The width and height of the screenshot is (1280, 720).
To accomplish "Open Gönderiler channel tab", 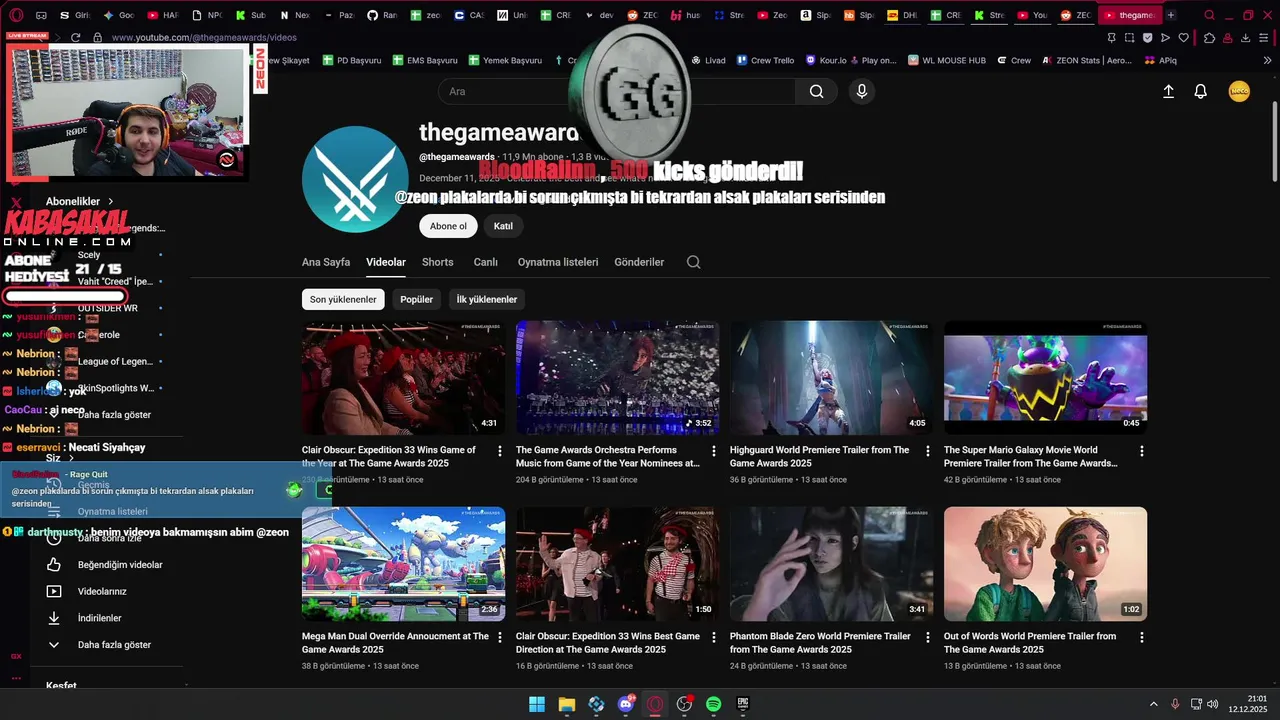I will tap(639, 262).
